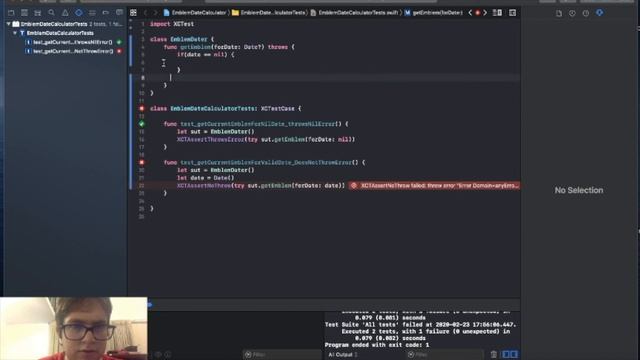Click the XCTAssertThrowsError line
This screenshot has height=360, width=640.
point(266,140)
